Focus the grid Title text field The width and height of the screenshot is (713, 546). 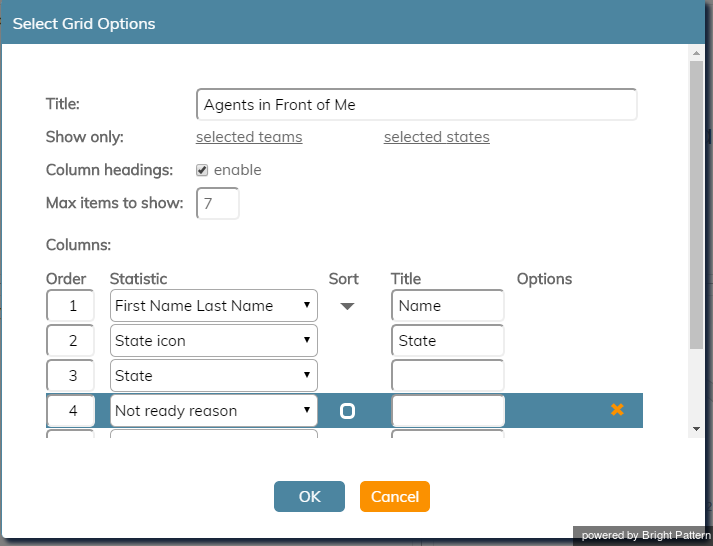click(417, 105)
